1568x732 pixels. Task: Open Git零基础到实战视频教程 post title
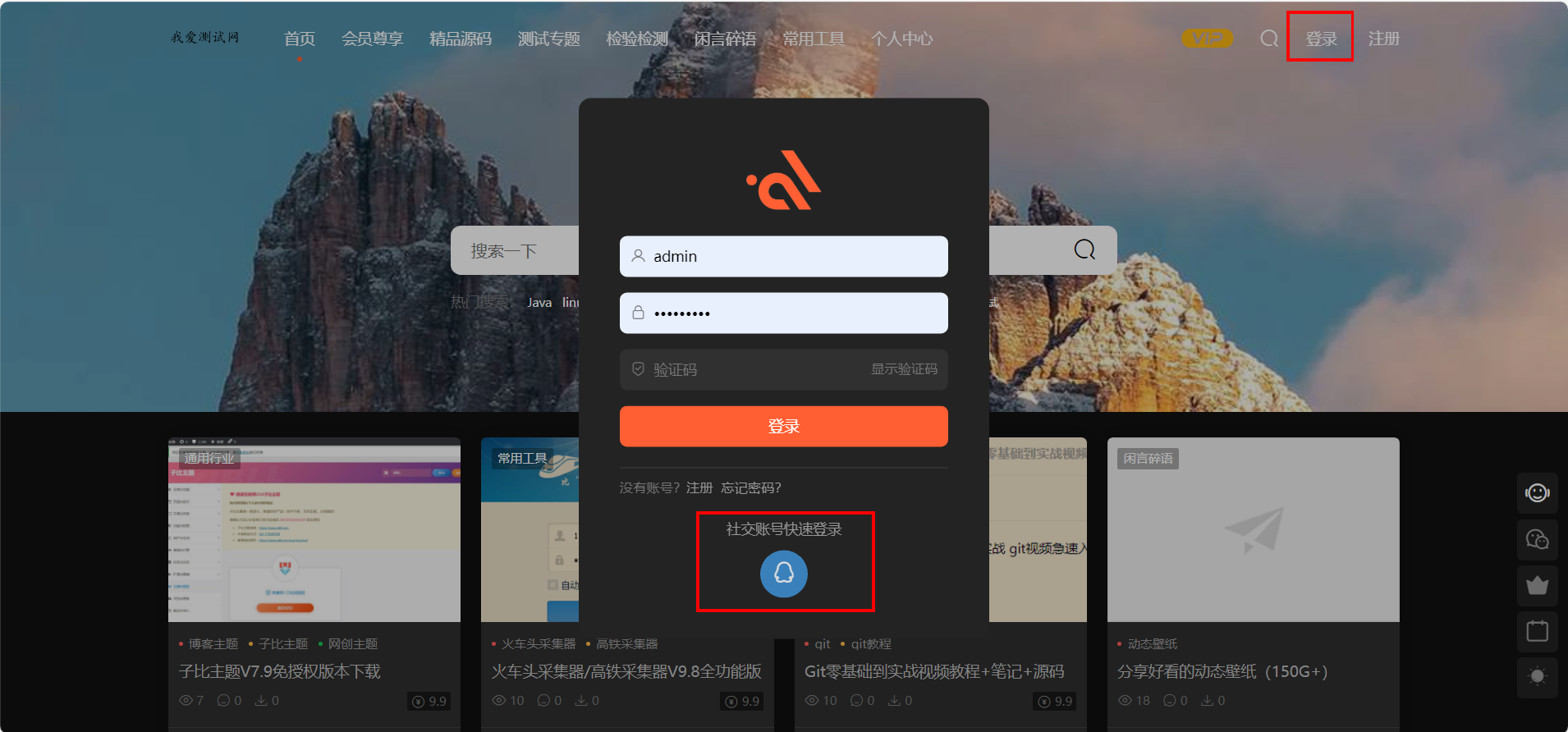tap(934, 671)
